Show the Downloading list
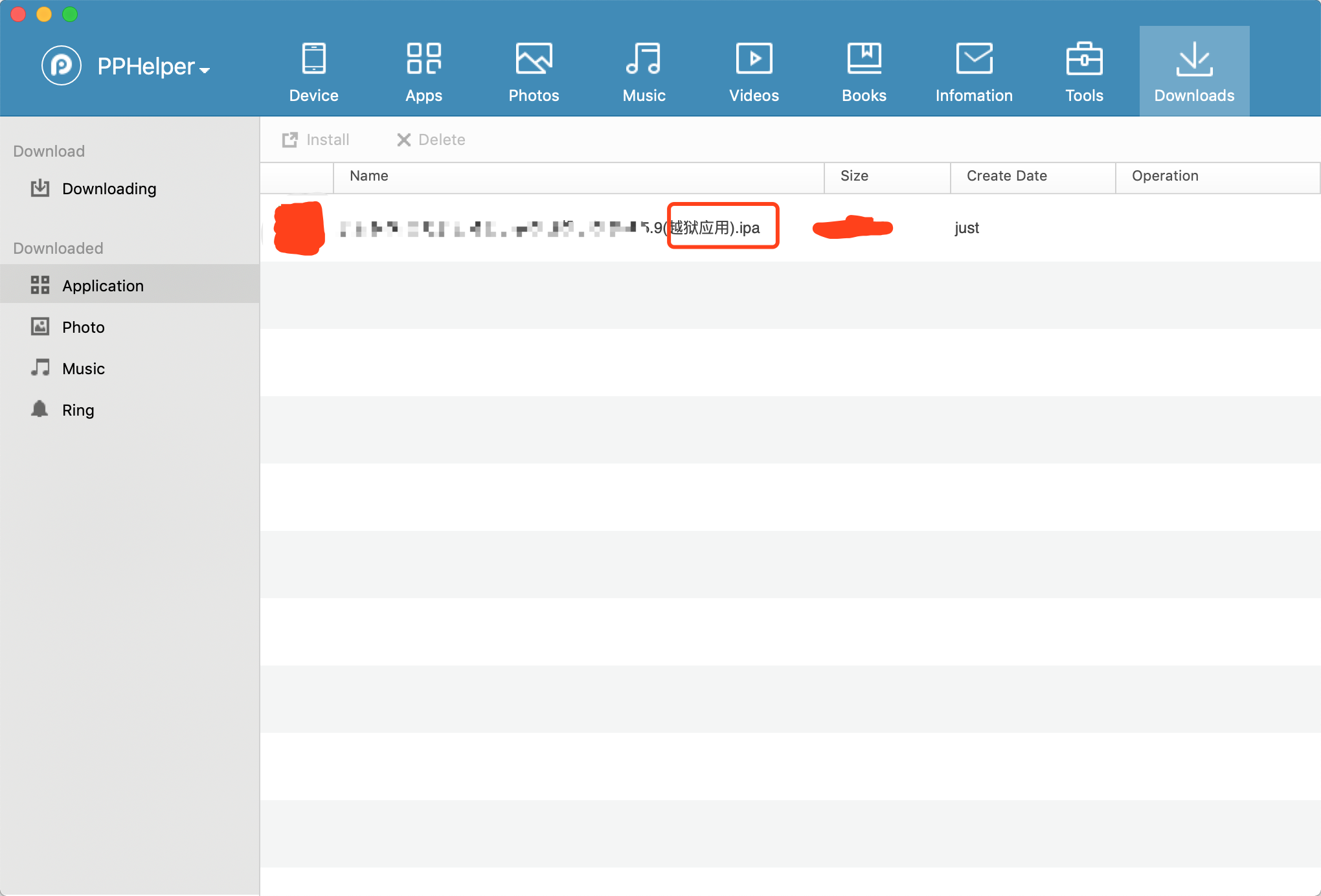Screen dimensions: 1321x896 pos(109,189)
